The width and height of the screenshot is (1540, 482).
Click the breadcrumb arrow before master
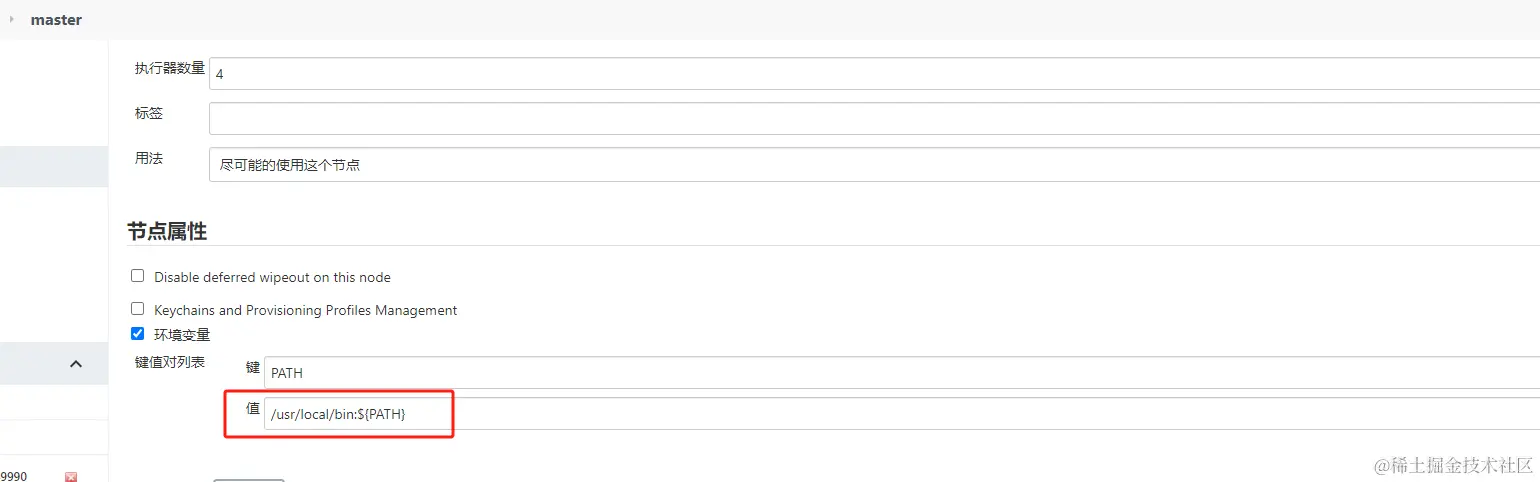click(x=11, y=19)
